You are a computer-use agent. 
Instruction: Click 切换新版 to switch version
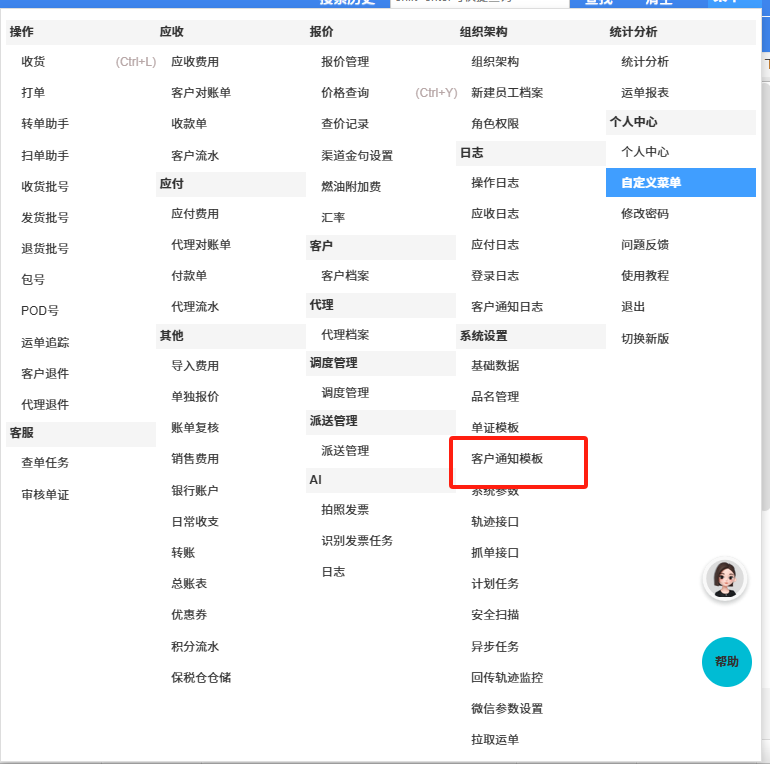pyautogui.click(x=645, y=339)
